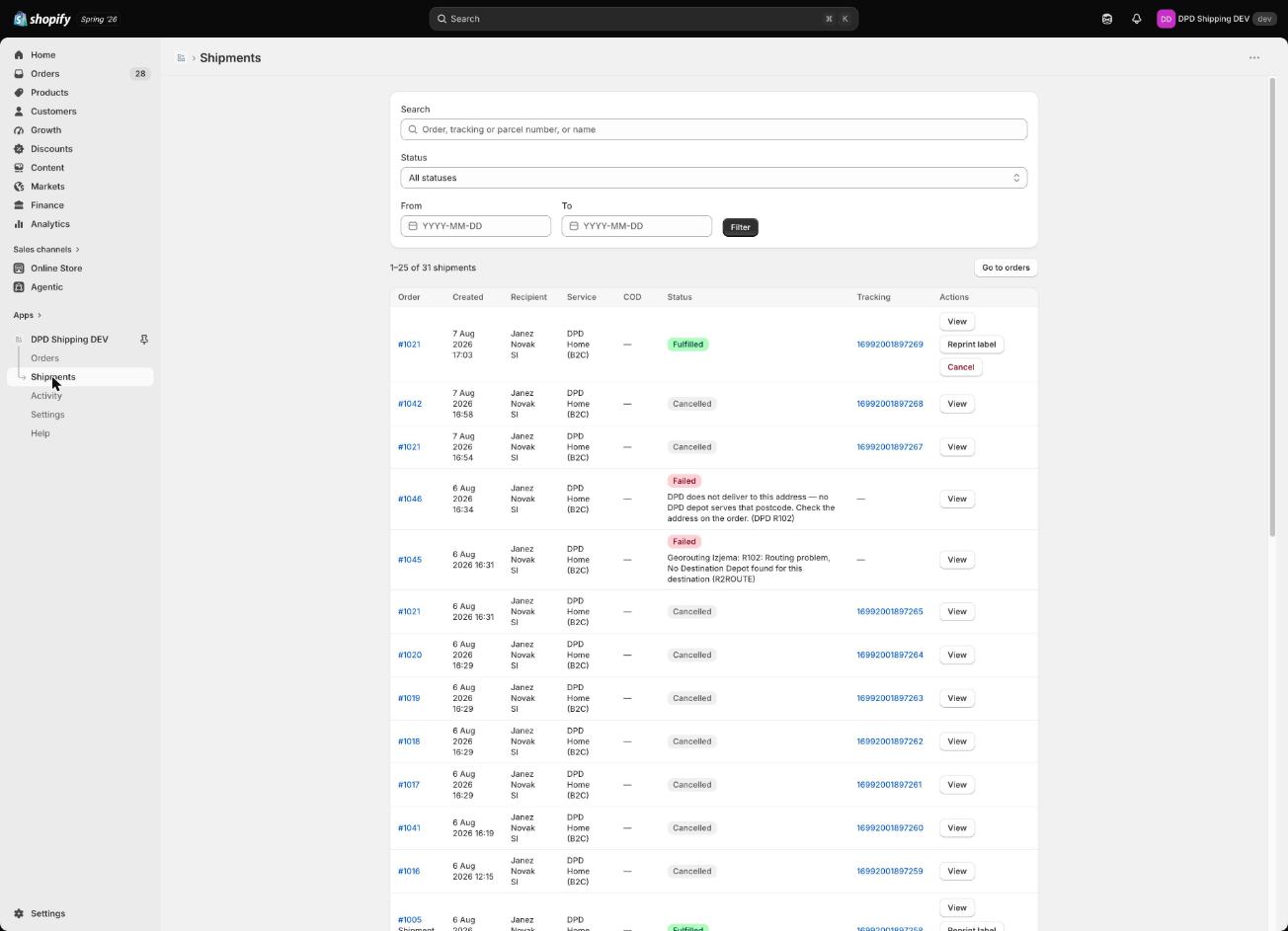Image resolution: width=1288 pixels, height=931 pixels.
Task: Click the three-dot page menu icon
Action: pyautogui.click(x=1254, y=57)
